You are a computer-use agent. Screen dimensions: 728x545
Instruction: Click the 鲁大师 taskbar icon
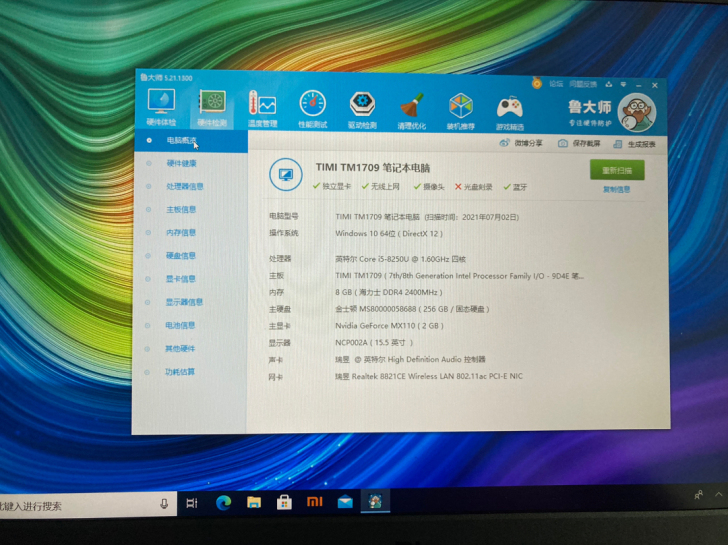point(375,501)
